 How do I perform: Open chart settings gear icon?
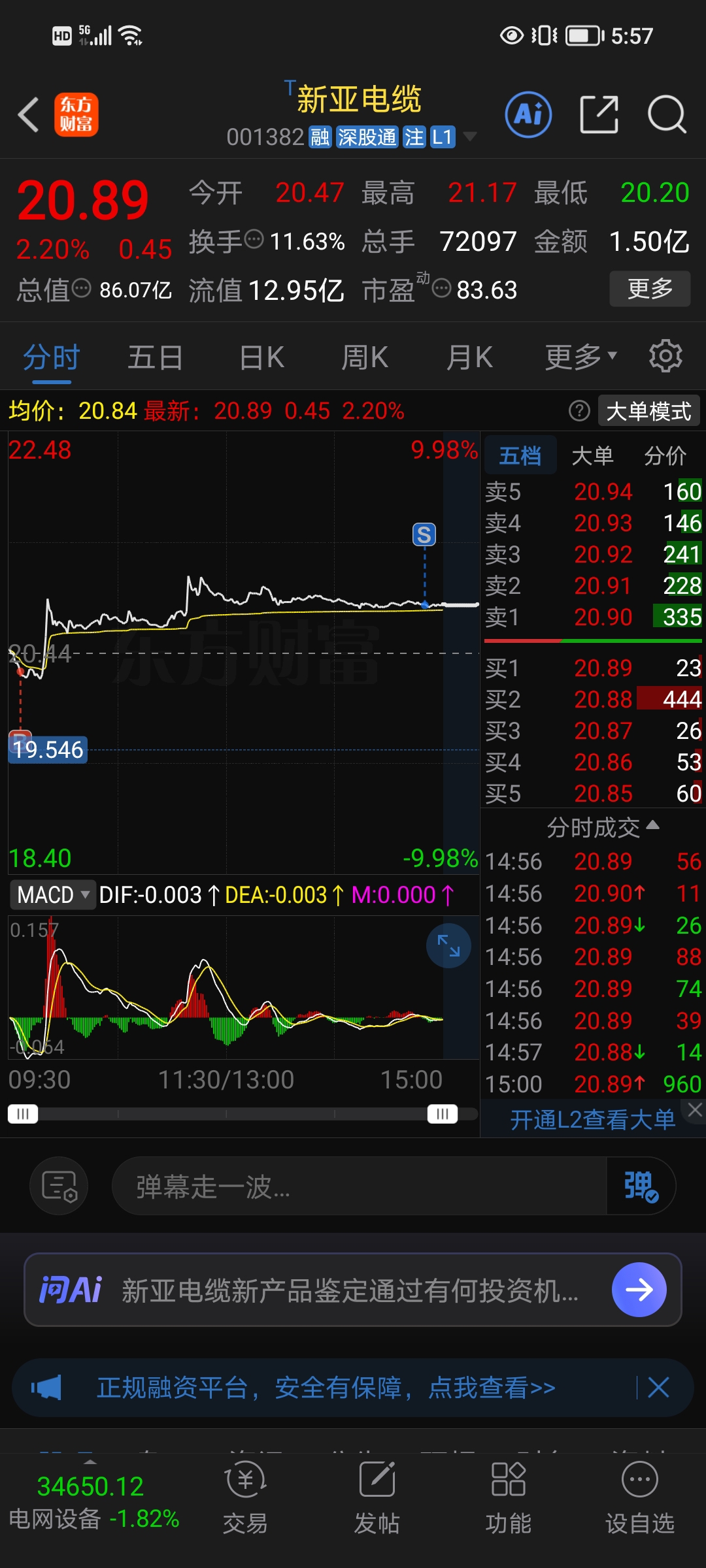(665, 356)
